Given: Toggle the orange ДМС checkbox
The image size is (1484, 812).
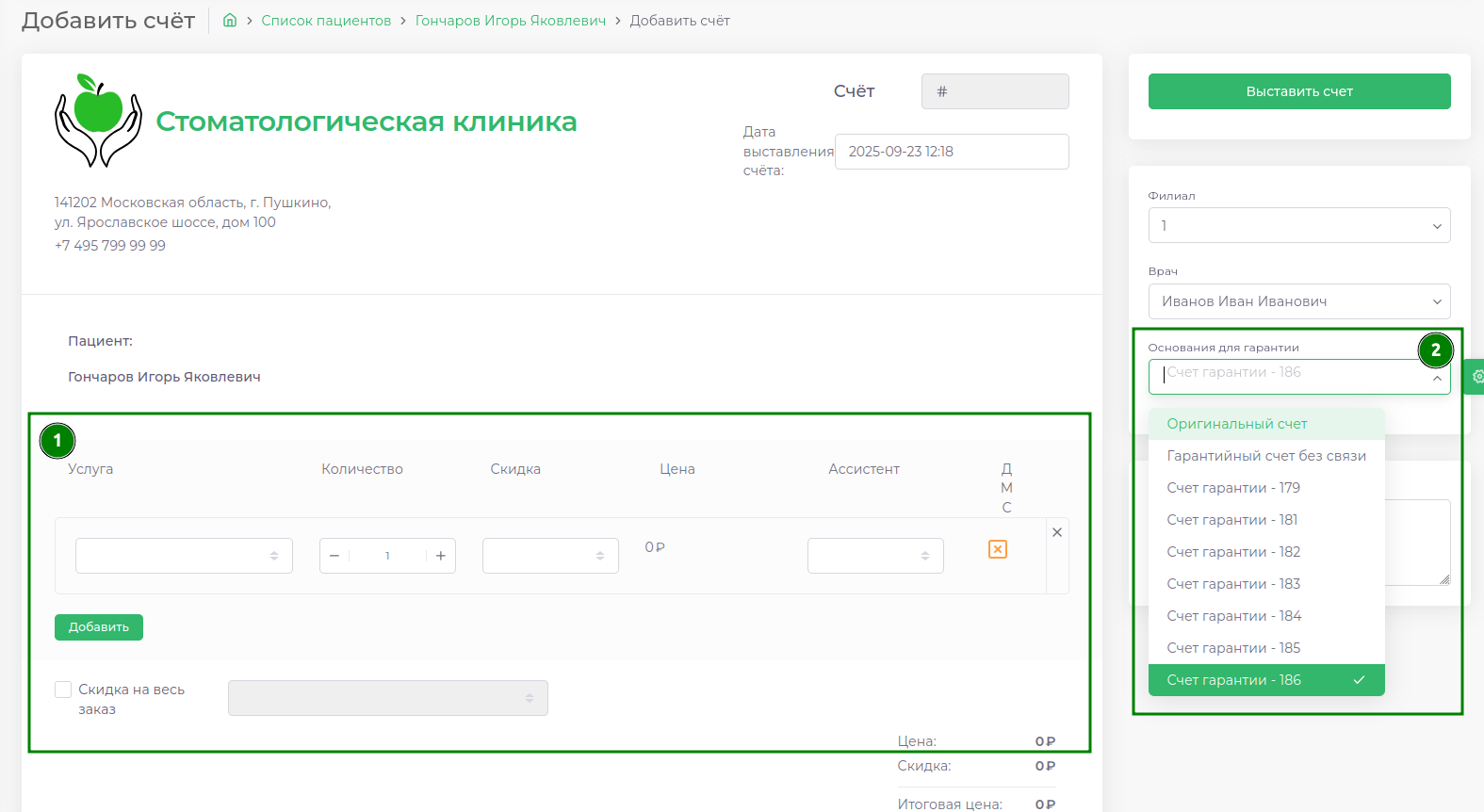Looking at the screenshot, I should click(998, 549).
